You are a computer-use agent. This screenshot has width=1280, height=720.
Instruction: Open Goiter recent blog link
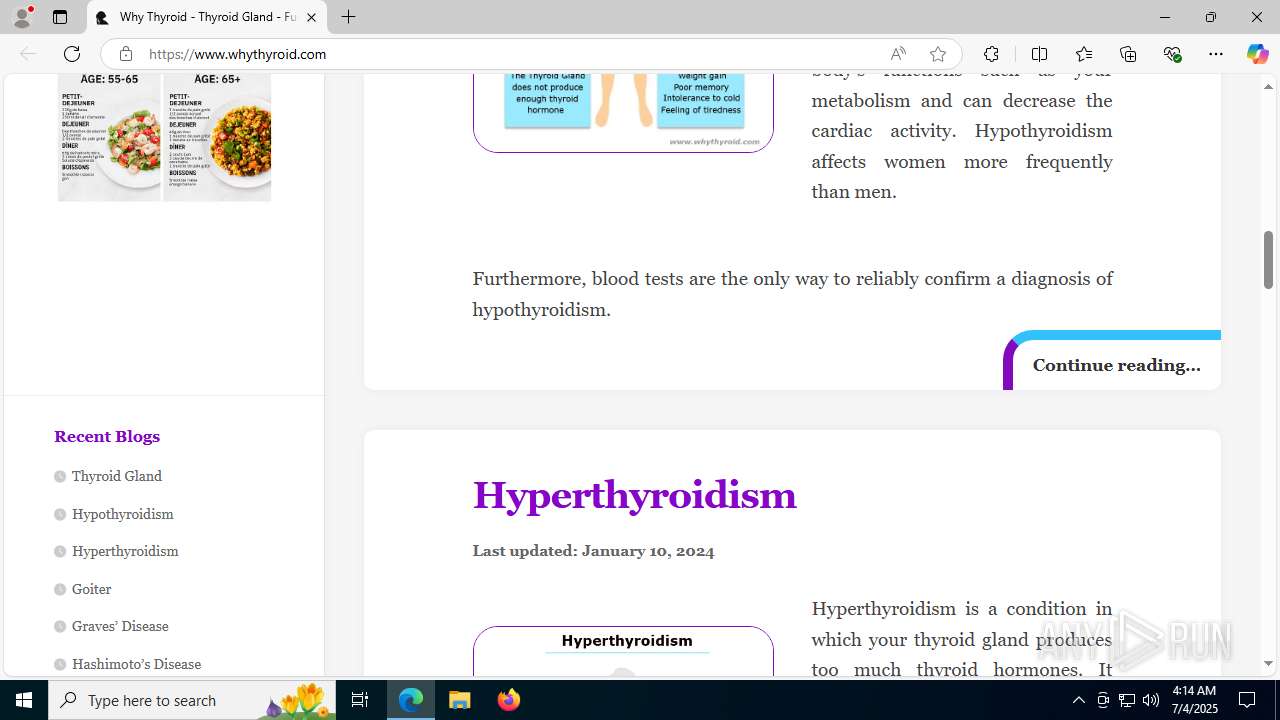pyautogui.click(x=91, y=589)
